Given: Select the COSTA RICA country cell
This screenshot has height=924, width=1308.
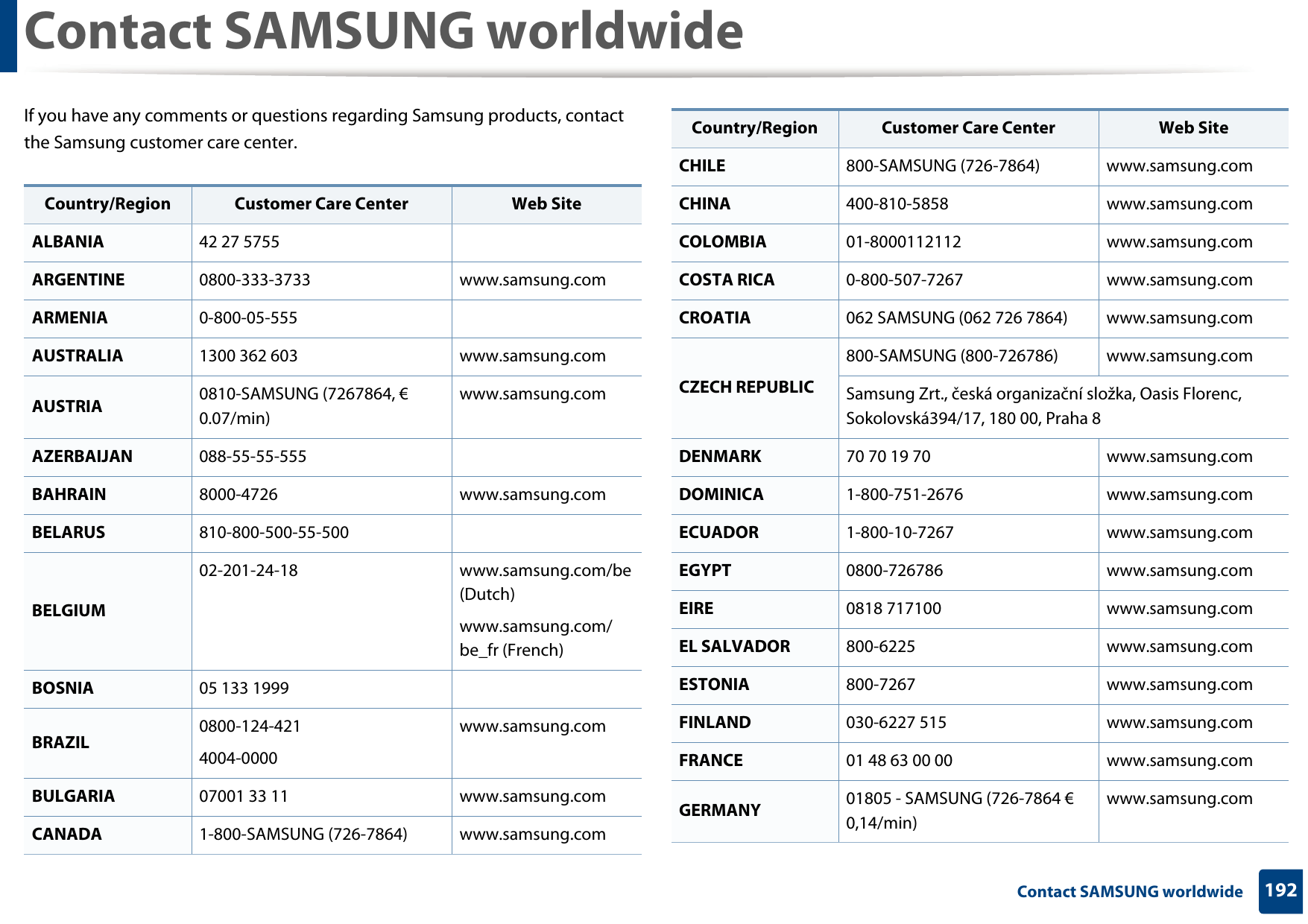Looking at the screenshot, I should coord(754,280).
